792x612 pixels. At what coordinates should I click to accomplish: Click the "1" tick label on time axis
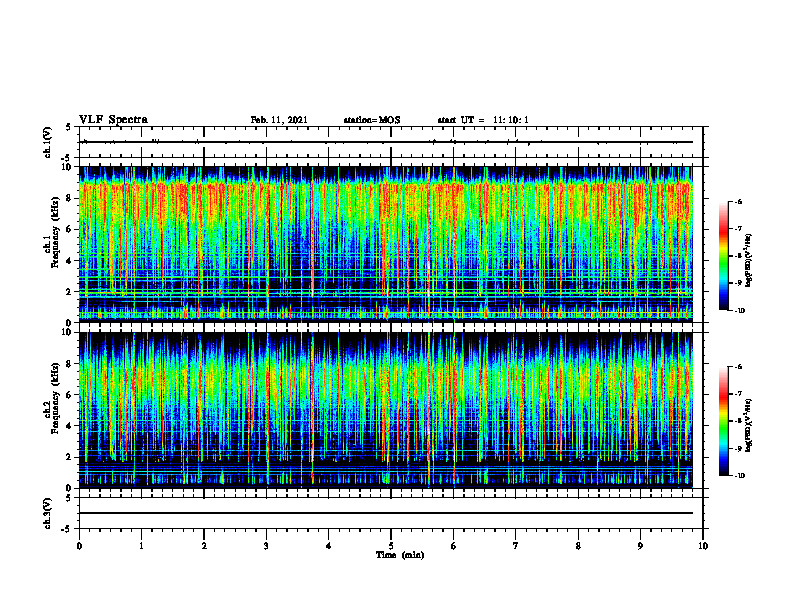[x=141, y=546]
